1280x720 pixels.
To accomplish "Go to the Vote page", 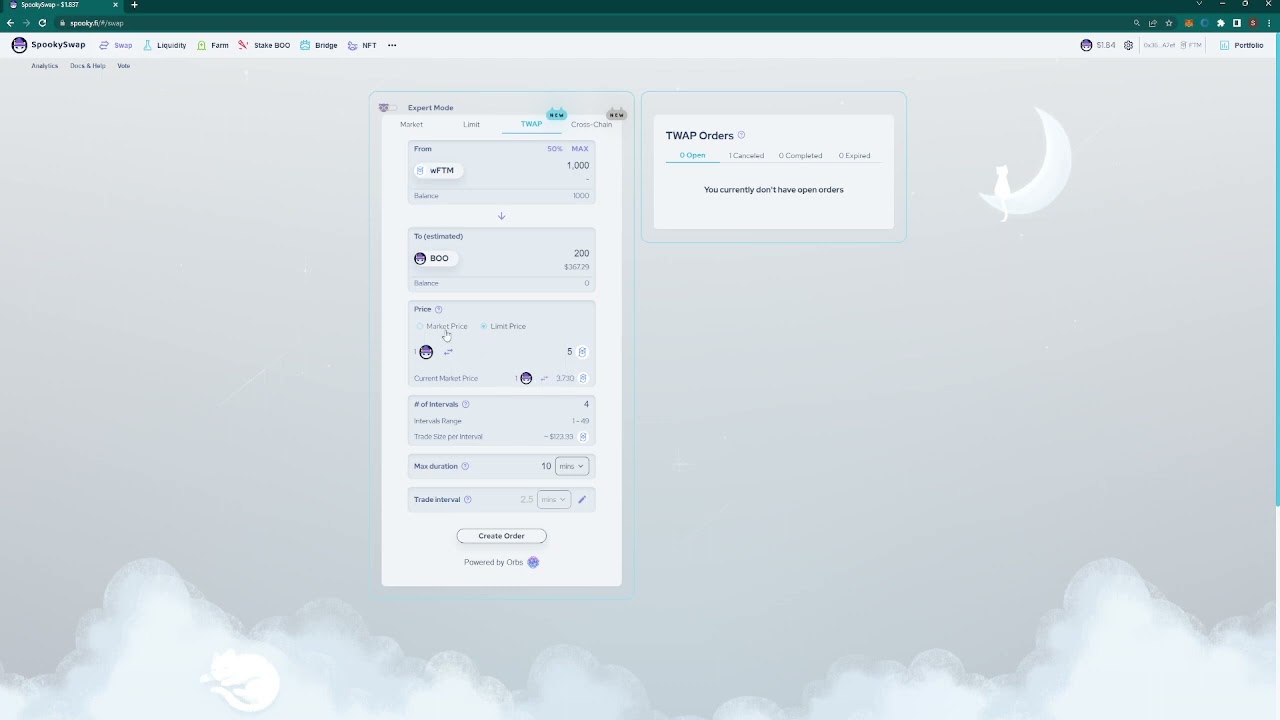I will click(x=123, y=66).
